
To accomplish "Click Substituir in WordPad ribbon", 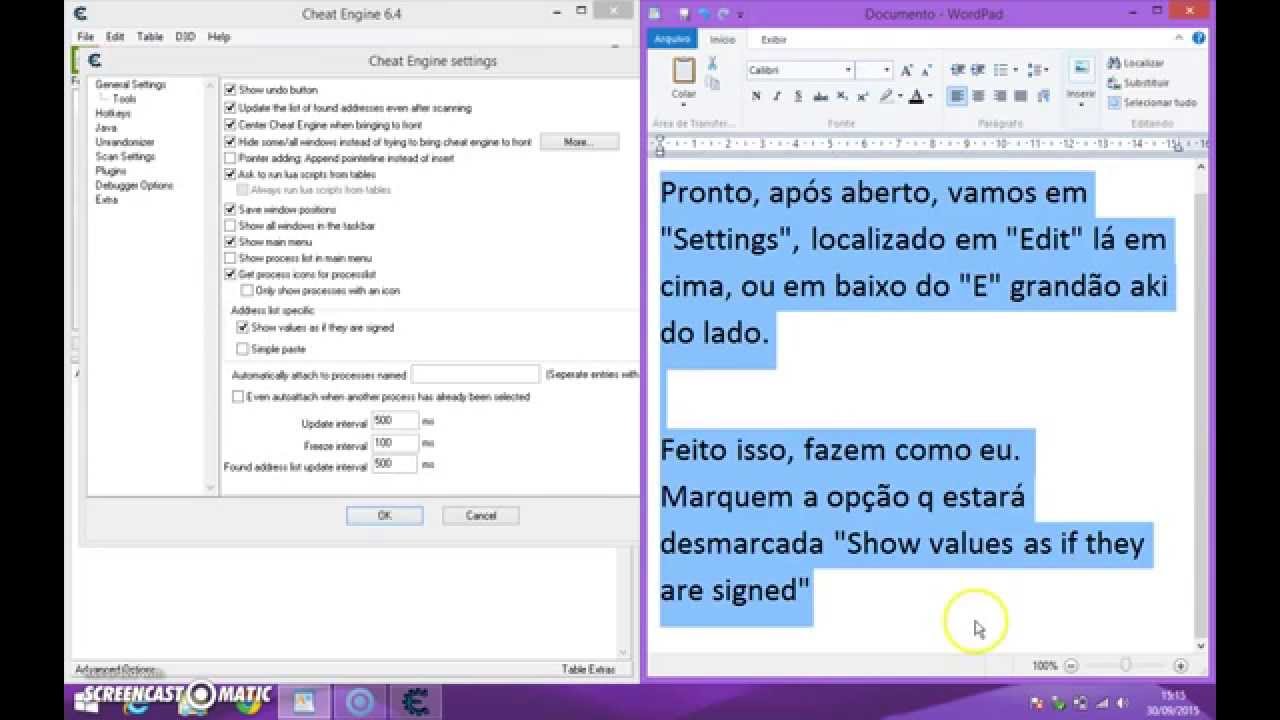I will pos(1138,83).
